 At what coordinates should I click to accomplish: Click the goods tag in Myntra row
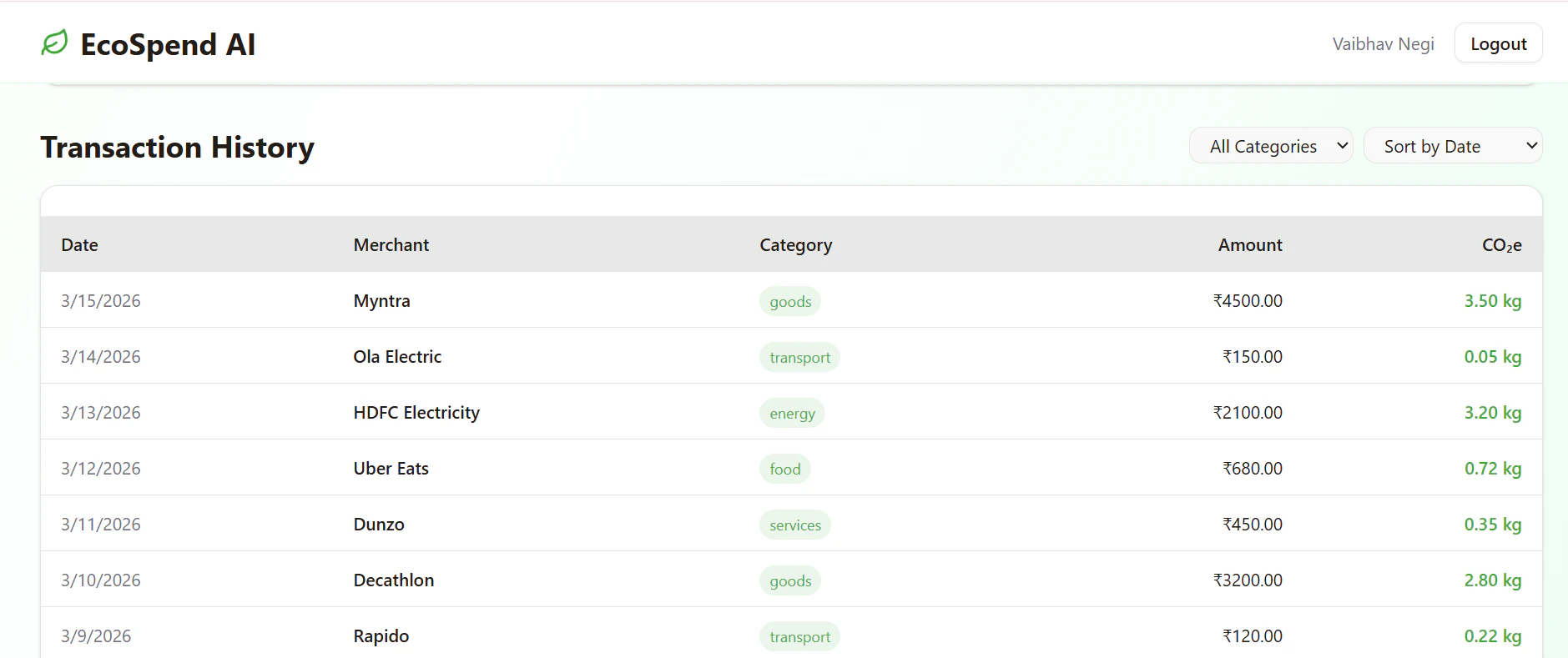pos(790,302)
